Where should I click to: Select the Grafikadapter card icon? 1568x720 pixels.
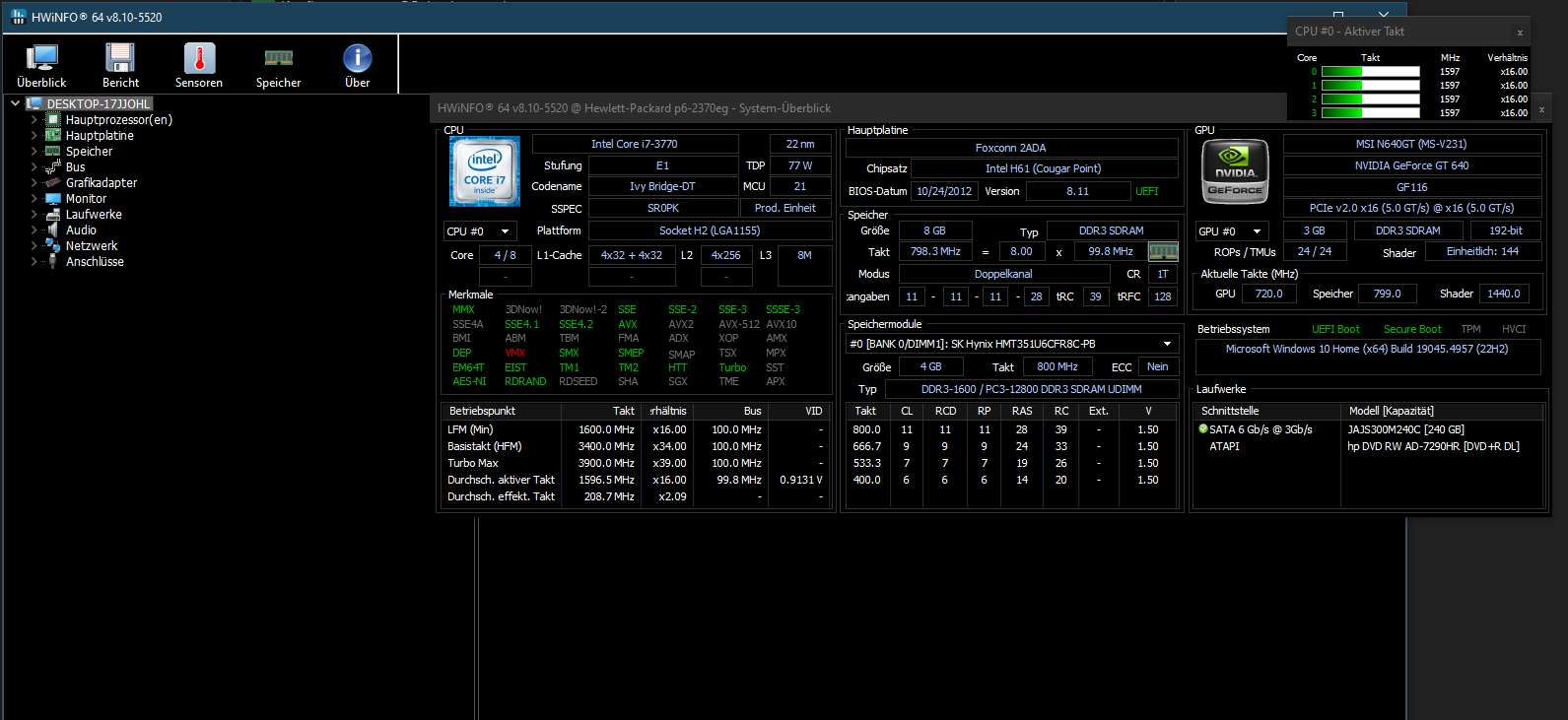tap(53, 182)
